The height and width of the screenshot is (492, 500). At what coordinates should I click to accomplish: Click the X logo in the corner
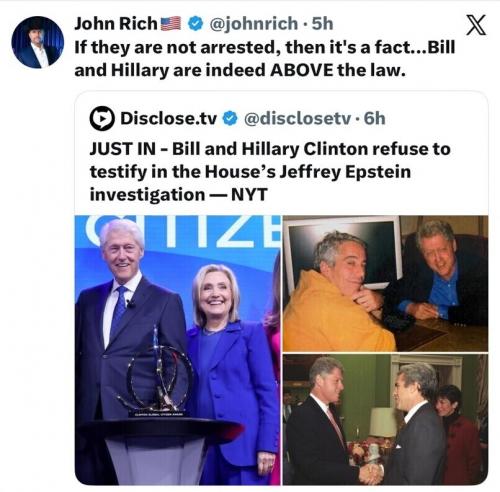pos(476,25)
